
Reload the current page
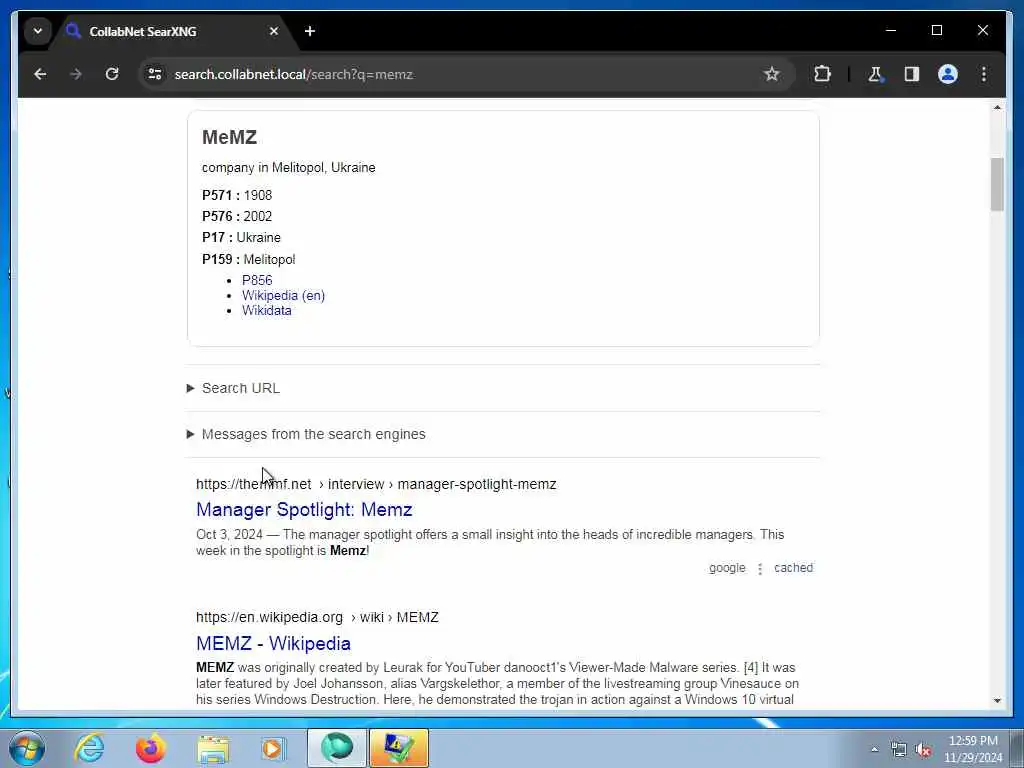112,74
